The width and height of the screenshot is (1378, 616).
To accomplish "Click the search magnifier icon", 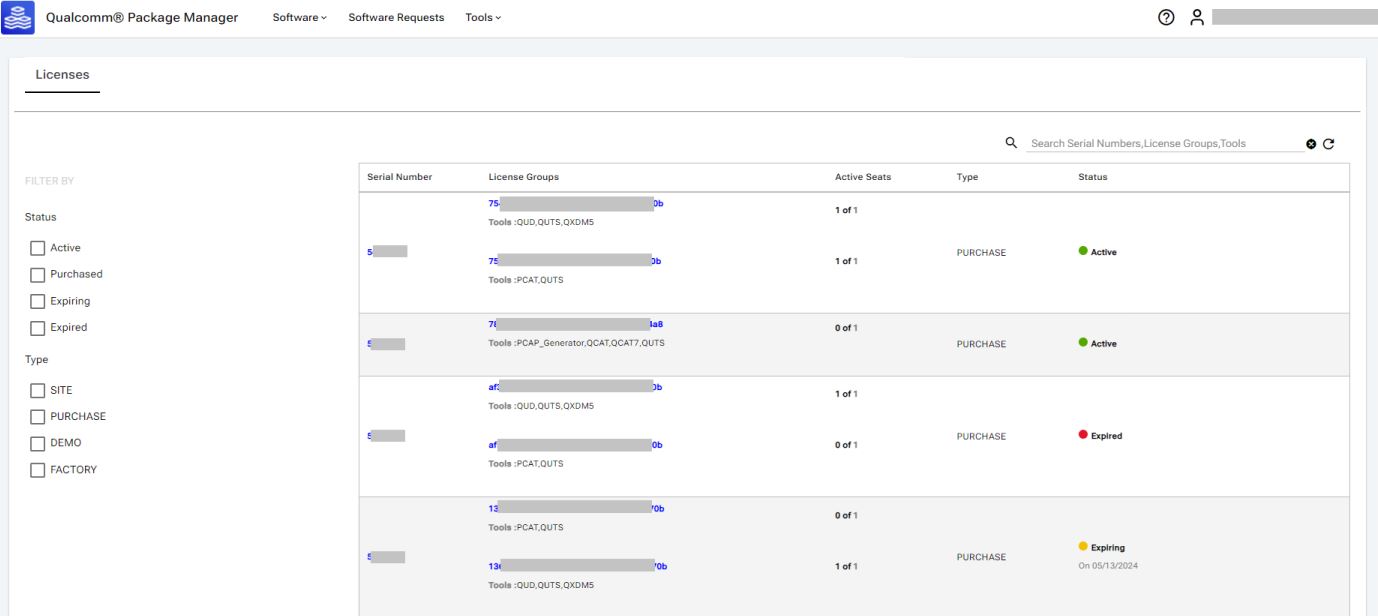I will (1011, 144).
